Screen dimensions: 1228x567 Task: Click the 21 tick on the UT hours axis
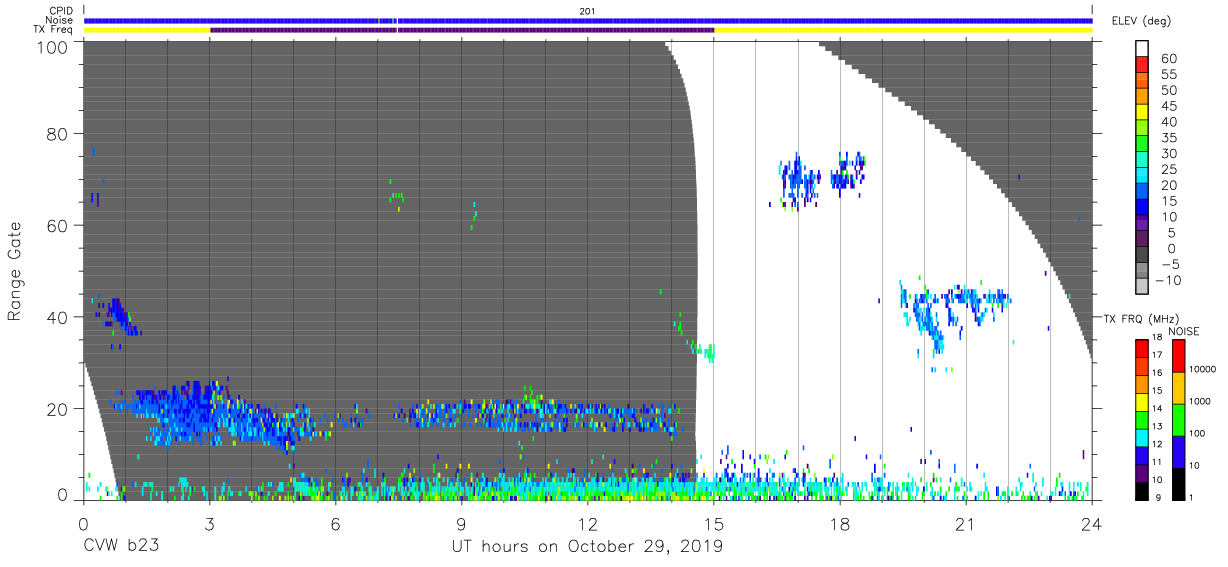[x=965, y=525]
